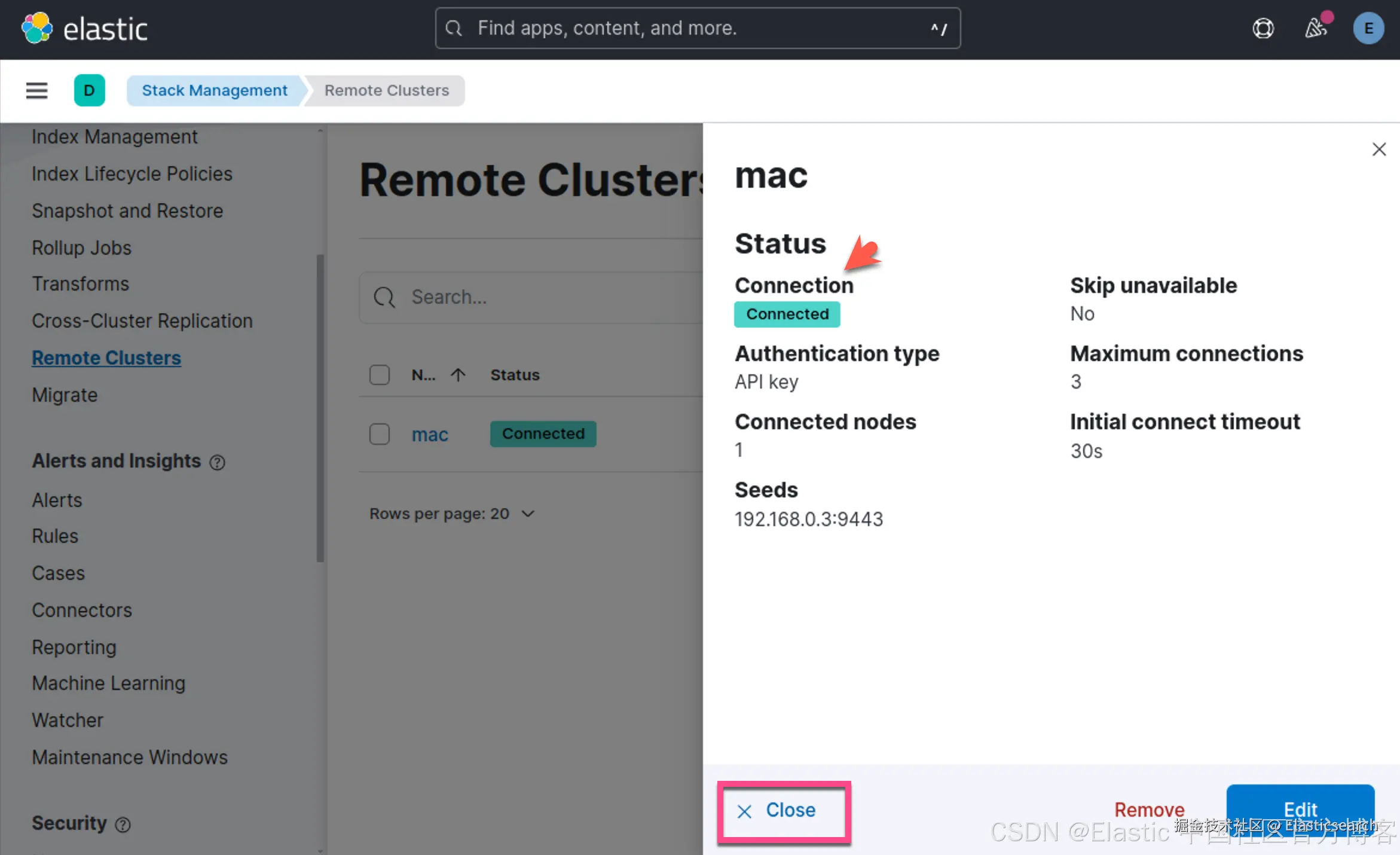Open Index Lifecycle Policies section
This screenshot has height=855, width=1400.
coord(132,174)
